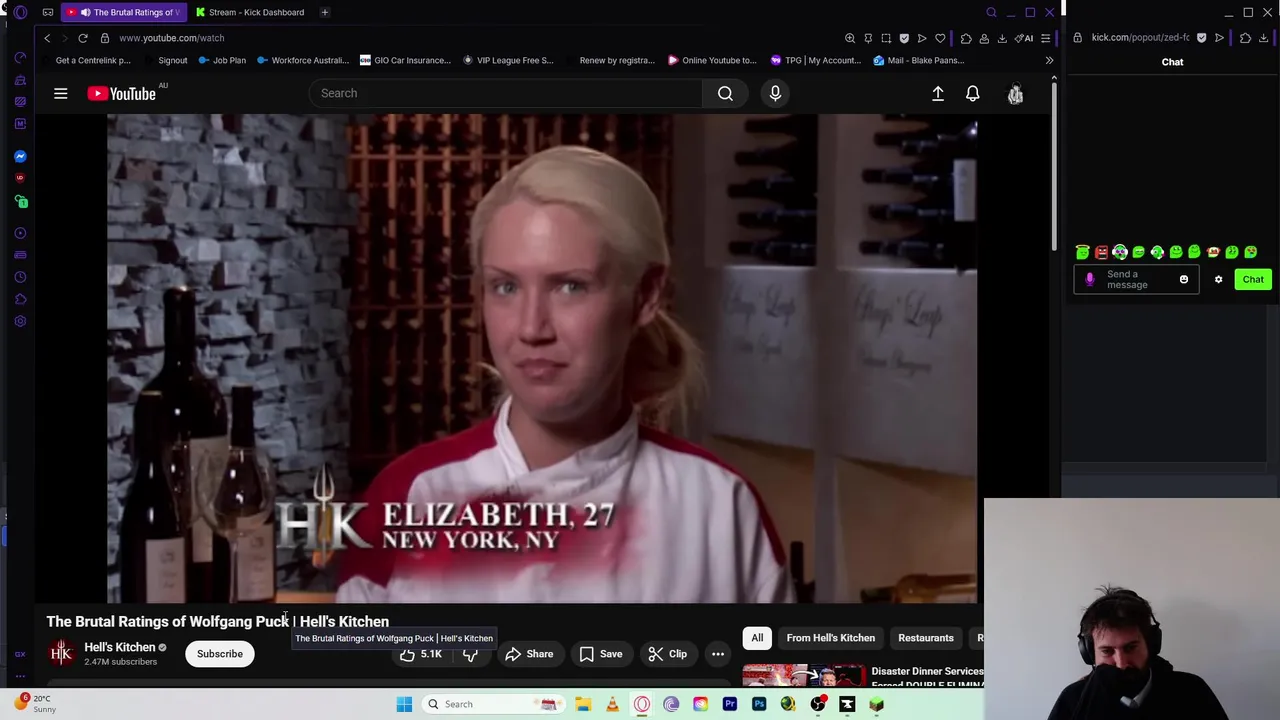
Task: Add page to favorites heart icon
Action: (x=940, y=38)
